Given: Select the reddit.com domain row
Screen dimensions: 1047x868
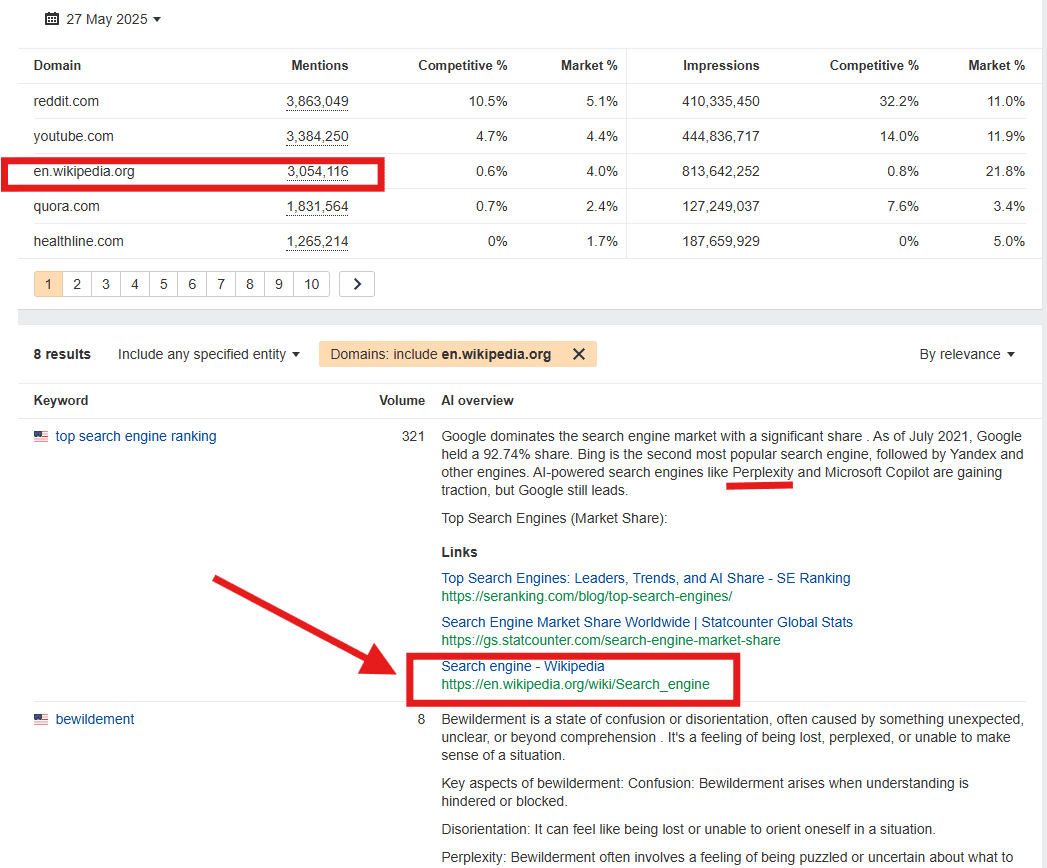Looking at the screenshot, I should pos(530,101).
